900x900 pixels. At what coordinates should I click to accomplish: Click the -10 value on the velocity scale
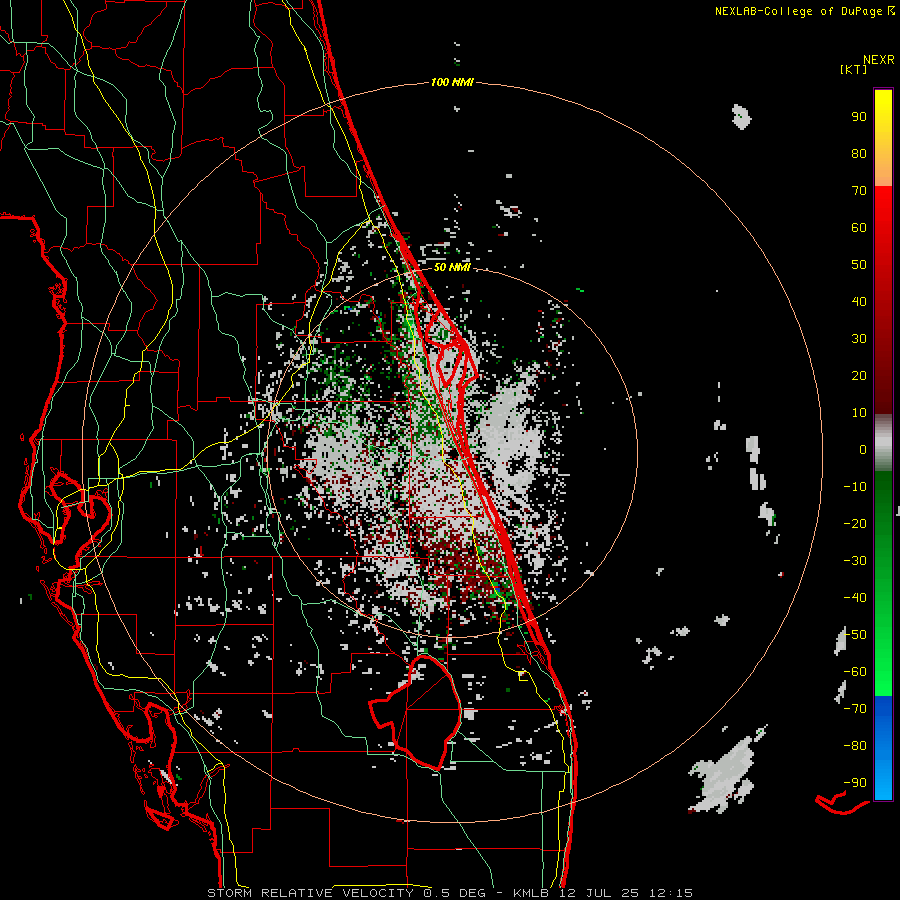tap(855, 487)
